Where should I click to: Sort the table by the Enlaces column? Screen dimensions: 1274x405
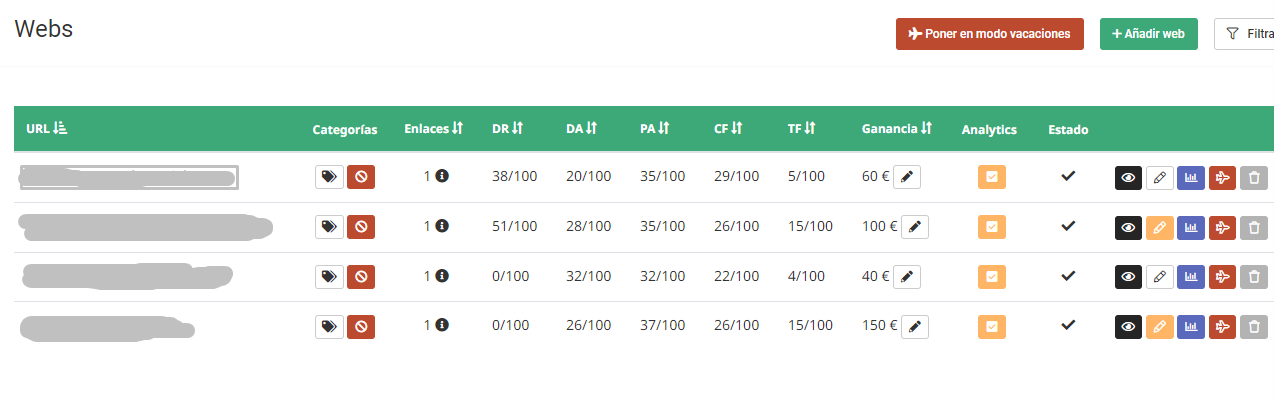[x=433, y=129]
